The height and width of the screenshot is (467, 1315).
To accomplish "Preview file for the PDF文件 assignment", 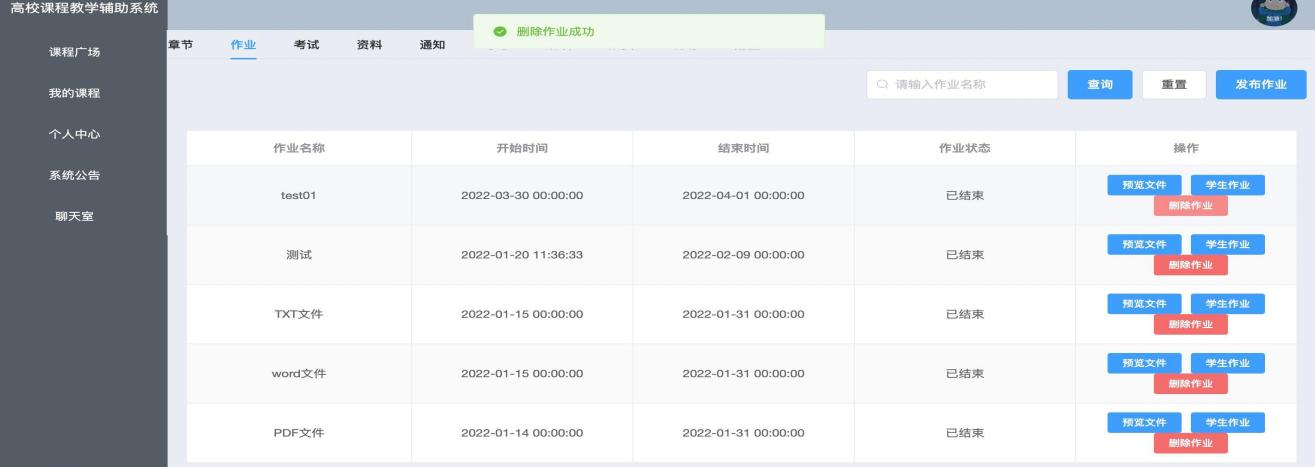I will (x=1144, y=422).
